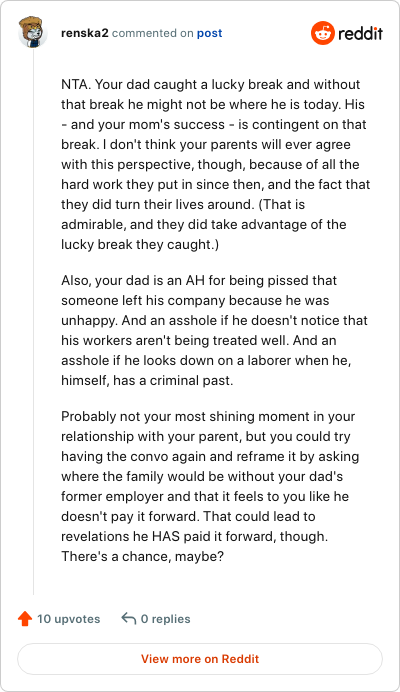Screen dimensions: 400x692
Task: Click the paragraph beginning "NTA. Your dad"
Action: click(215, 164)
